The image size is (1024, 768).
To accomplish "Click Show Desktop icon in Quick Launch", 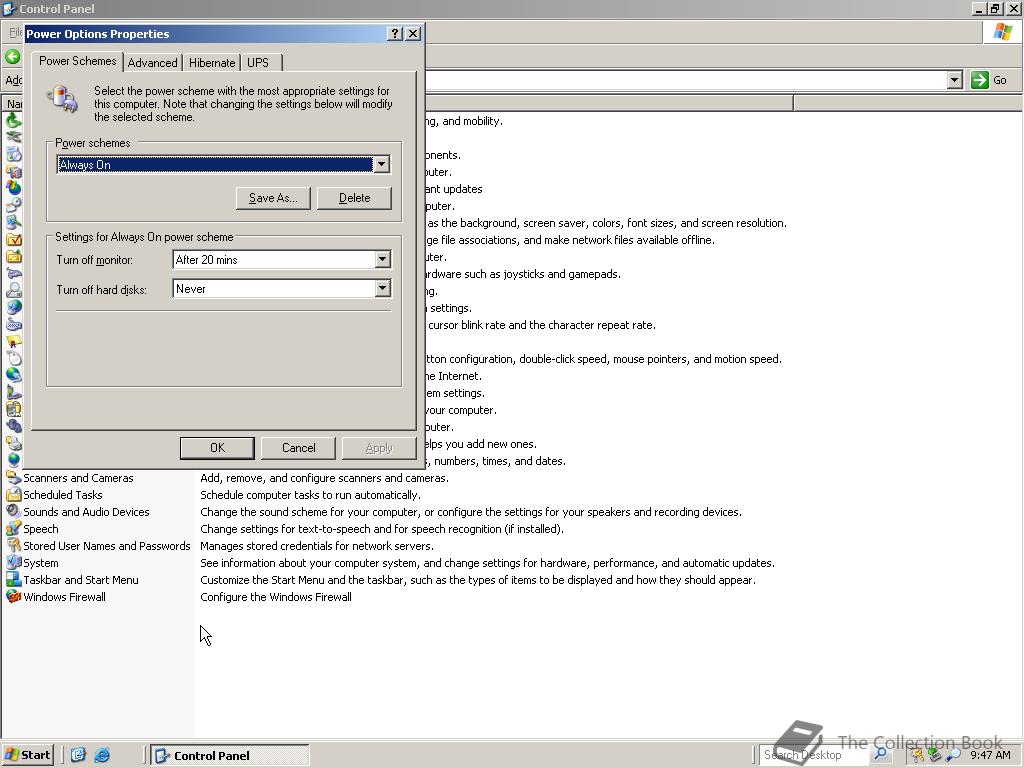I will [78, 756].
